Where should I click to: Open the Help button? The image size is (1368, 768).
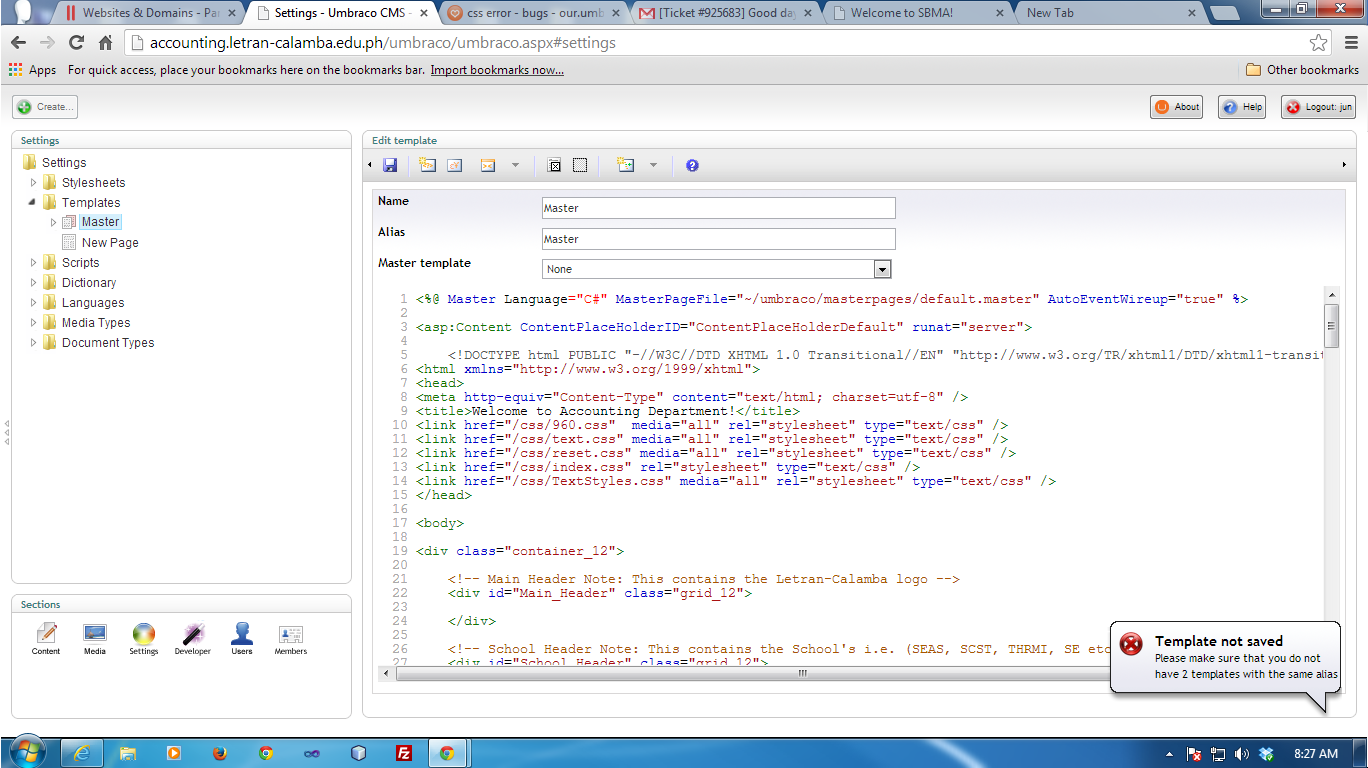pyautogui.click(x=1243, y=107)
